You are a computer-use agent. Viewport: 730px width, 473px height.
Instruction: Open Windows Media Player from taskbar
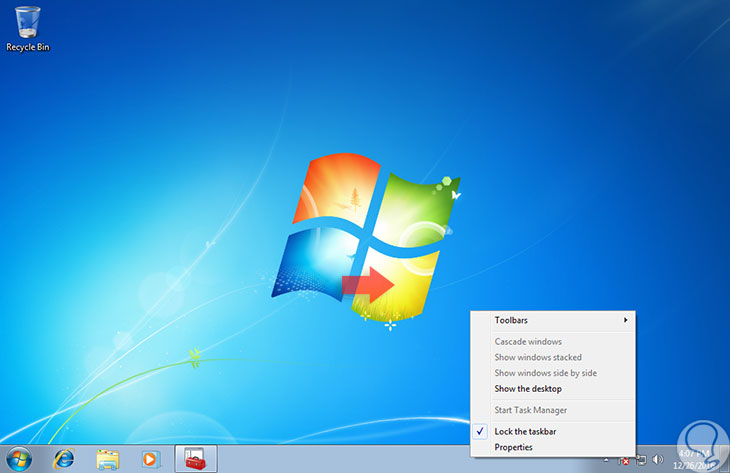tap(149, 459)
